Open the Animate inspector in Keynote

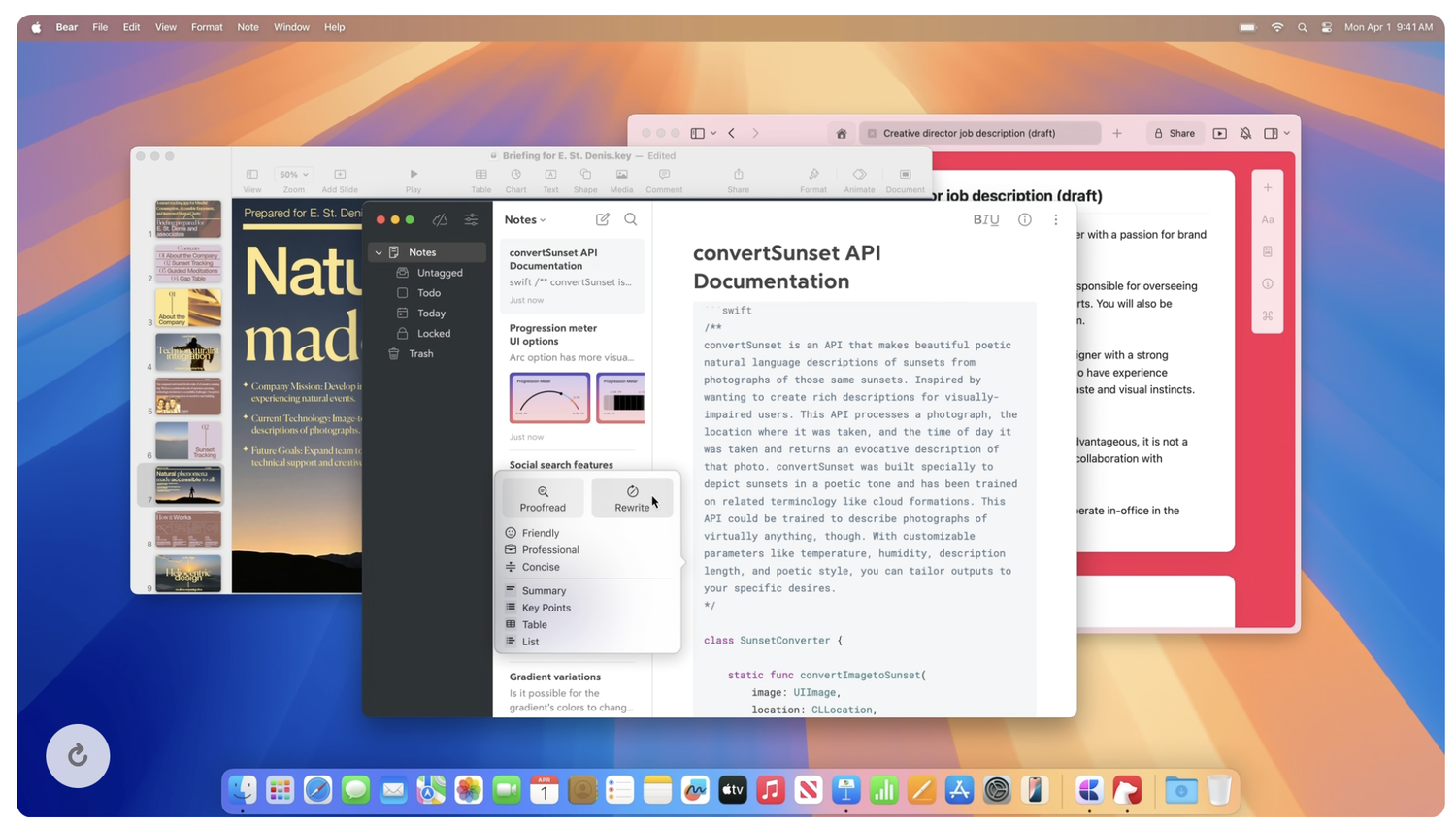[859, 181]
